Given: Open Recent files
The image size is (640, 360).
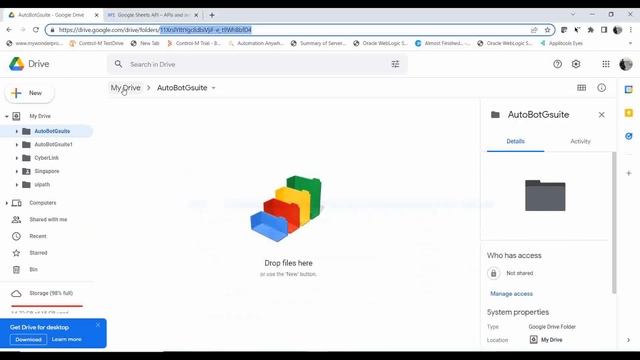Looking at the screenshot, I should 38,236.
